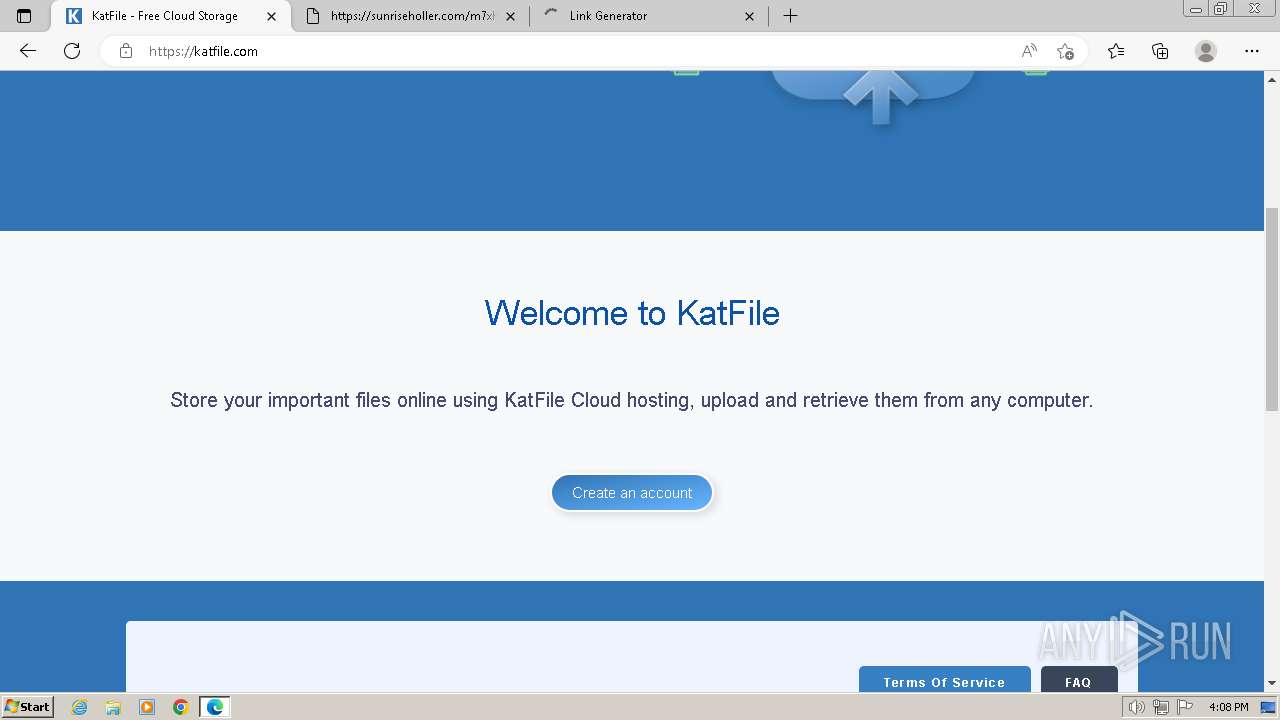Viewport: 1280px width, 720px height.
Task: Open the Terms Of Service page
Action: 944,681
